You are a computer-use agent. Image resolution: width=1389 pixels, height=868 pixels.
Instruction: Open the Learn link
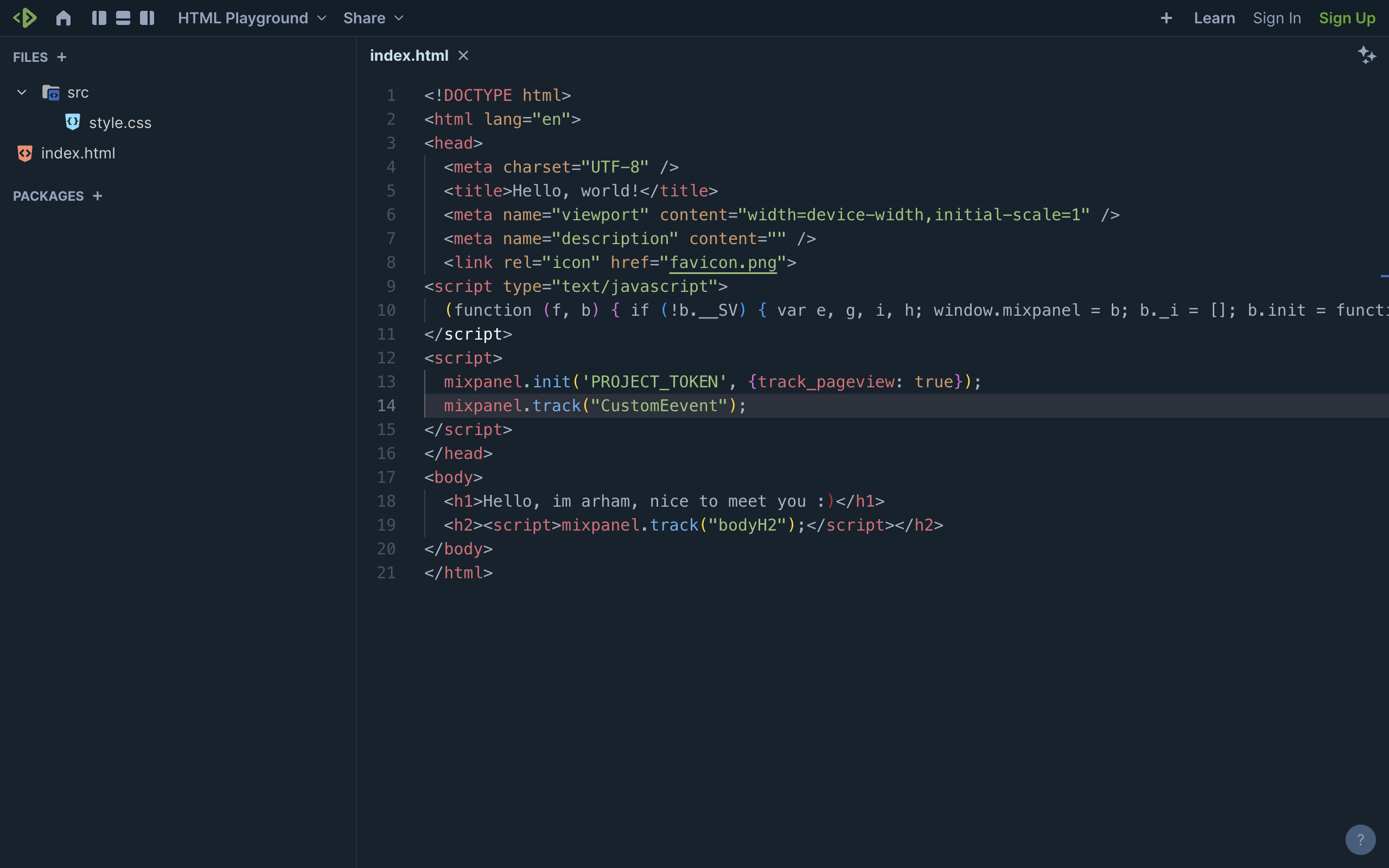click(1214, 18)
